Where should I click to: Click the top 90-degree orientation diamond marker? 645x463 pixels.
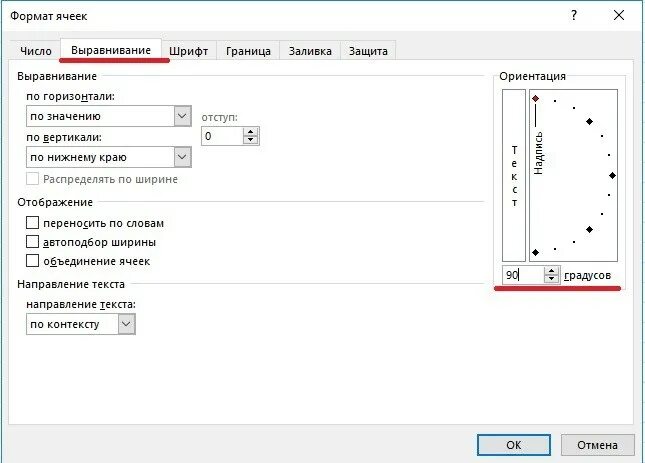(536, 98)
